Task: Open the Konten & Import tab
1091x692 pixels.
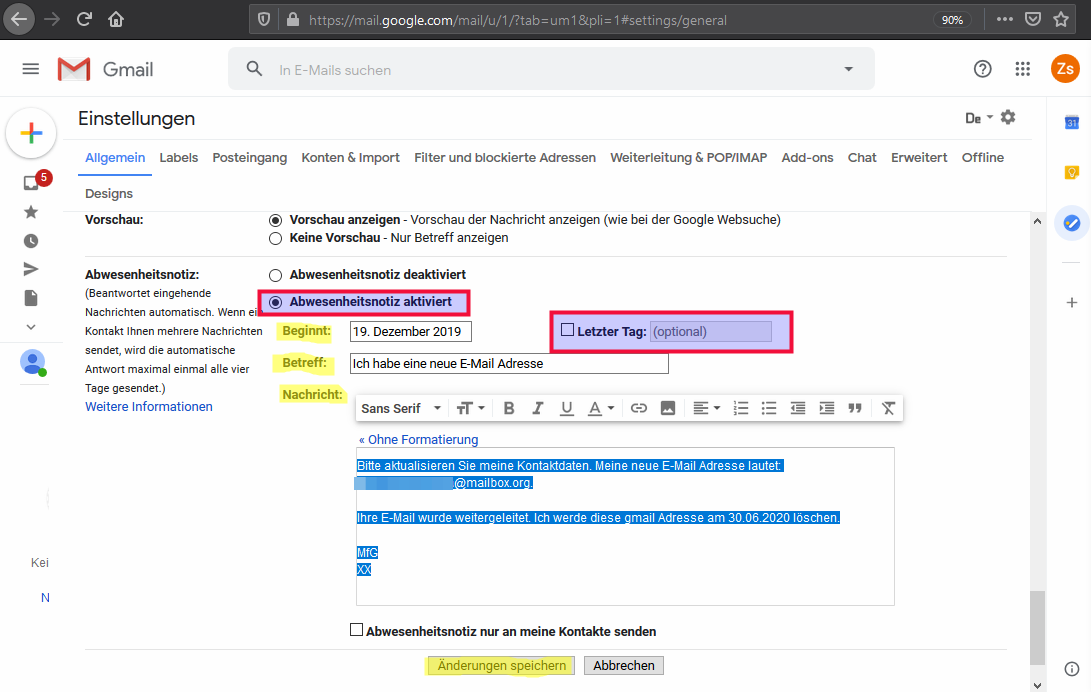Action: click(351, 158)
